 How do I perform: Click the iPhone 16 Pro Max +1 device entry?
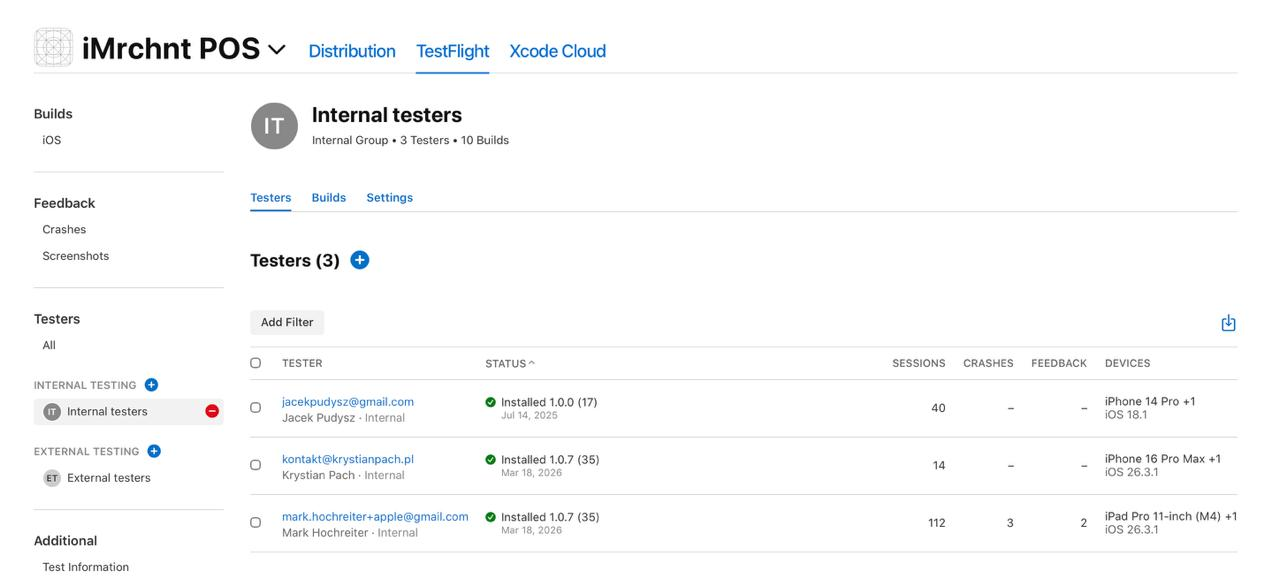click(x=1163, y=459)
